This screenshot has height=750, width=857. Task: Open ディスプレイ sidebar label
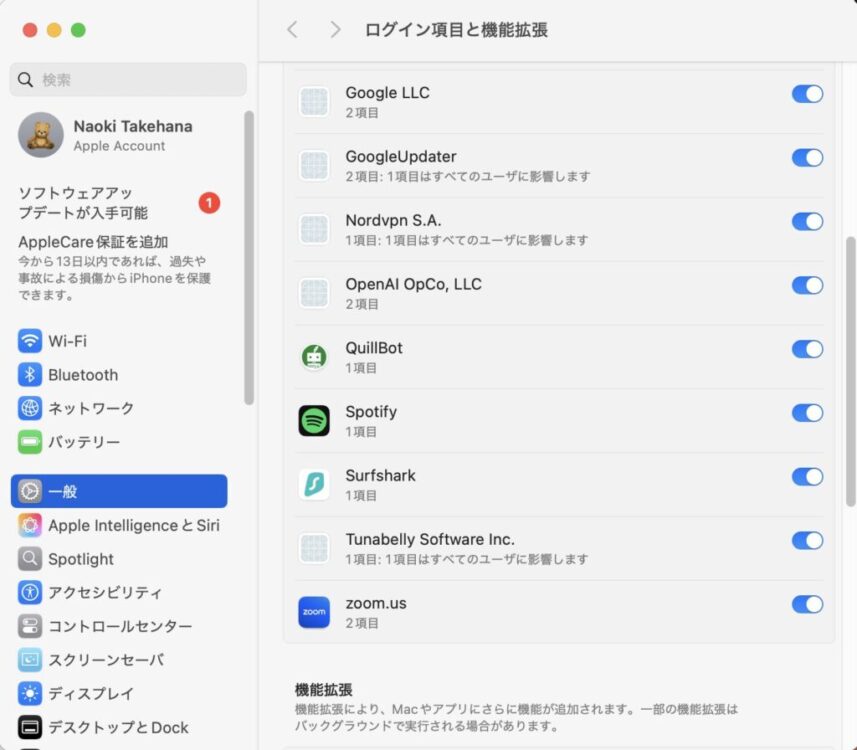click(x=91, y=693)
